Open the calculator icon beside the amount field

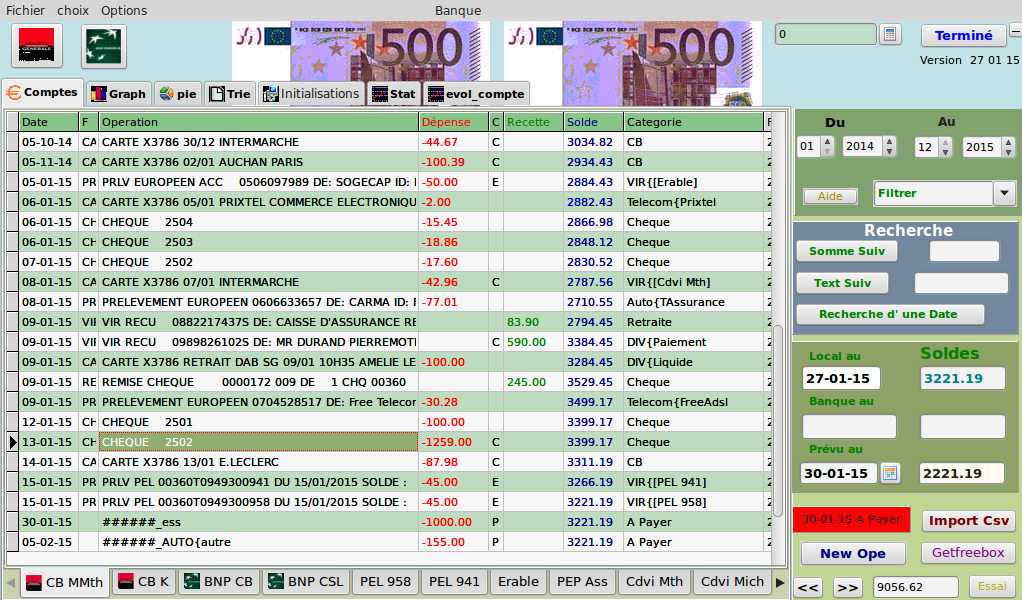[890, 35]
